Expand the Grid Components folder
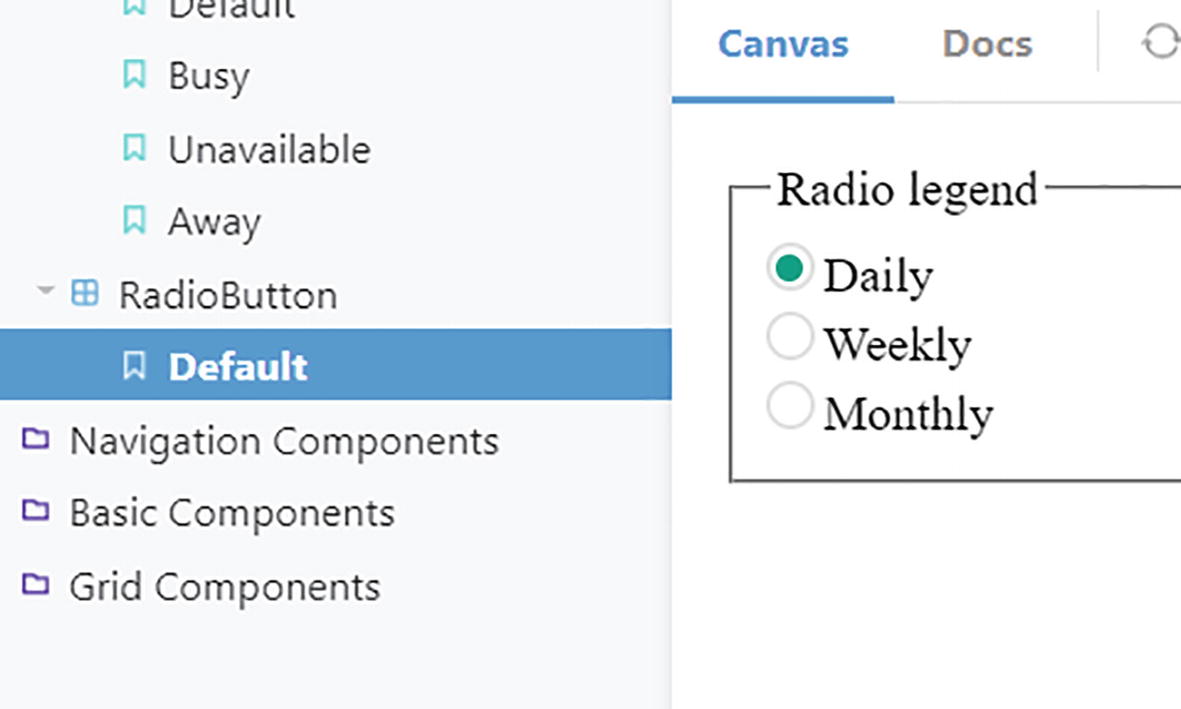 (224, 586)
